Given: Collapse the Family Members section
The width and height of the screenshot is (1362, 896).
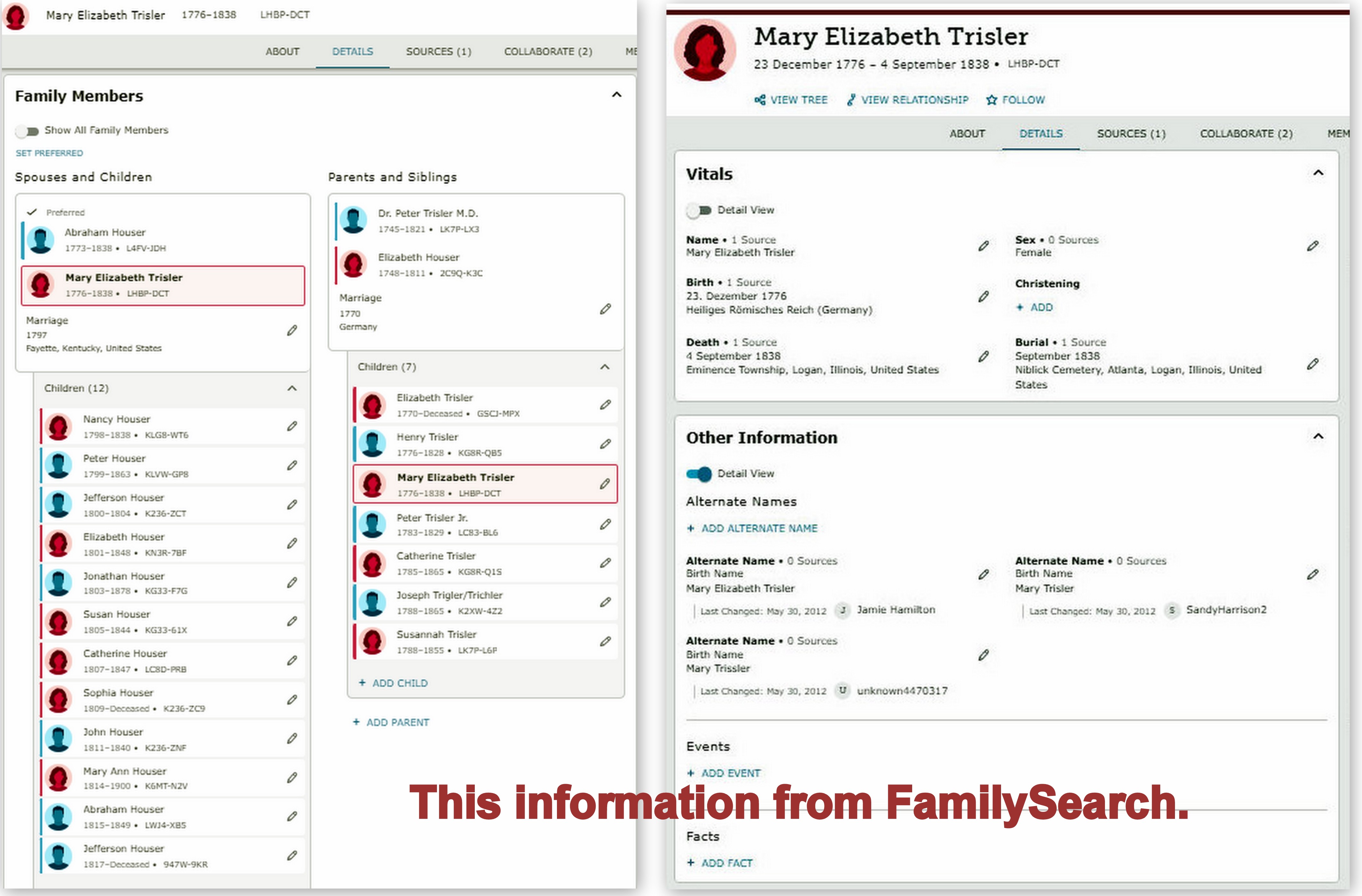Looking at the screenshot, I should point(616,95).
